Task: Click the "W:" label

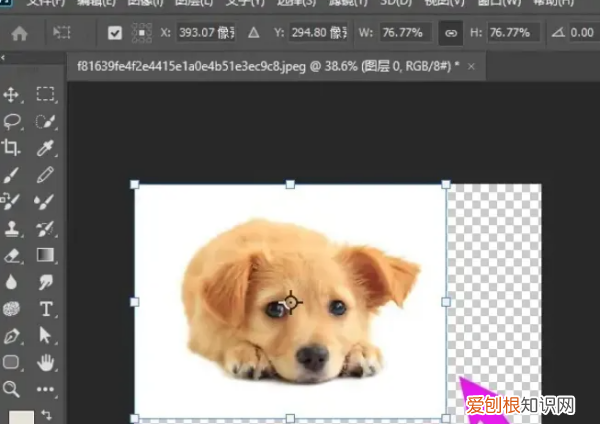Action: (365, 33)
